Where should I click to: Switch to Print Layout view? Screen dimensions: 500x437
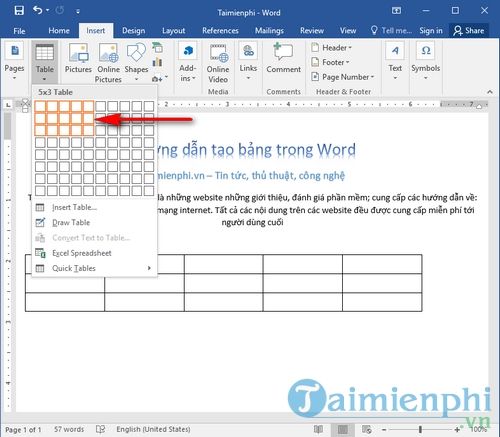[x=343, y=429]
